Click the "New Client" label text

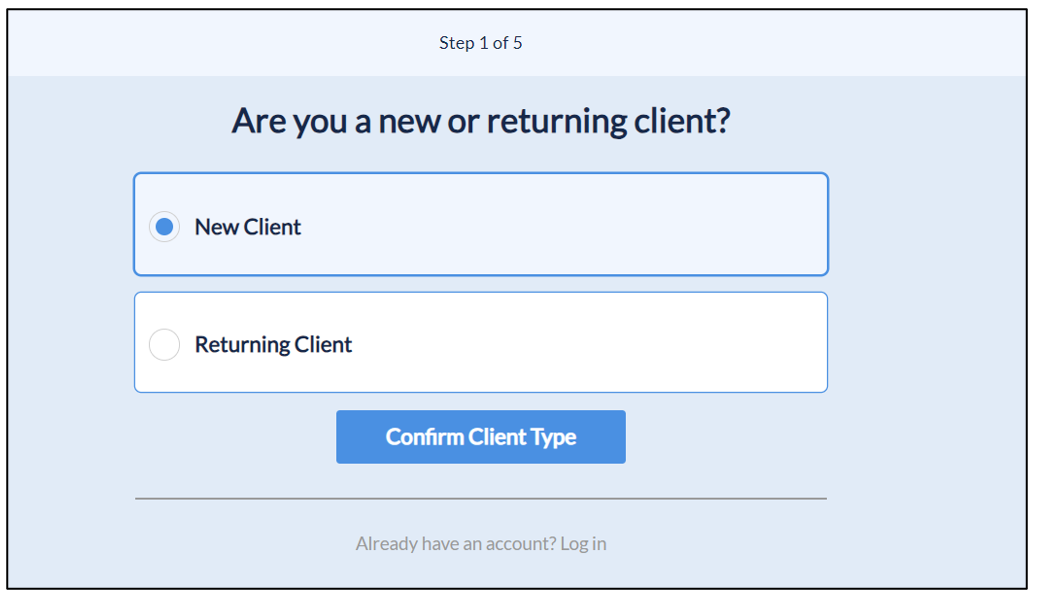(x=248, y=227)
